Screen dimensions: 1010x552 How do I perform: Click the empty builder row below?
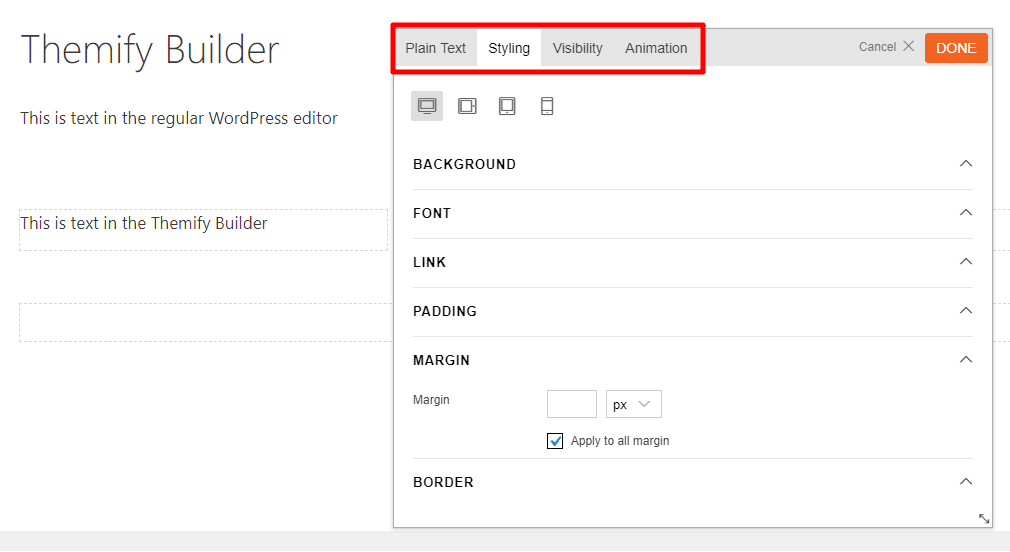tap(206, 322)
